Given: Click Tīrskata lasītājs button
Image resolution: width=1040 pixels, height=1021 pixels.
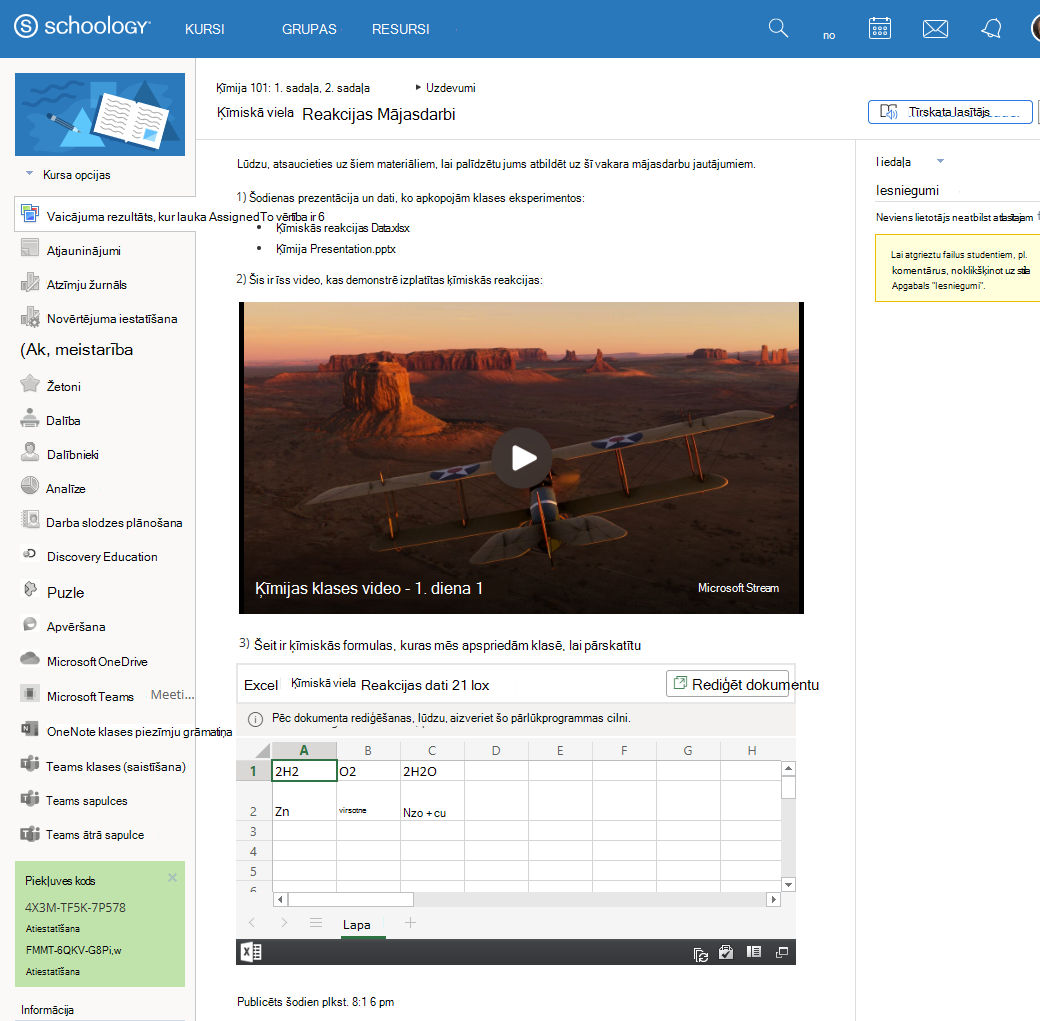Looking at the screenshot, I should pyautogui.click(x=950, y=112).
